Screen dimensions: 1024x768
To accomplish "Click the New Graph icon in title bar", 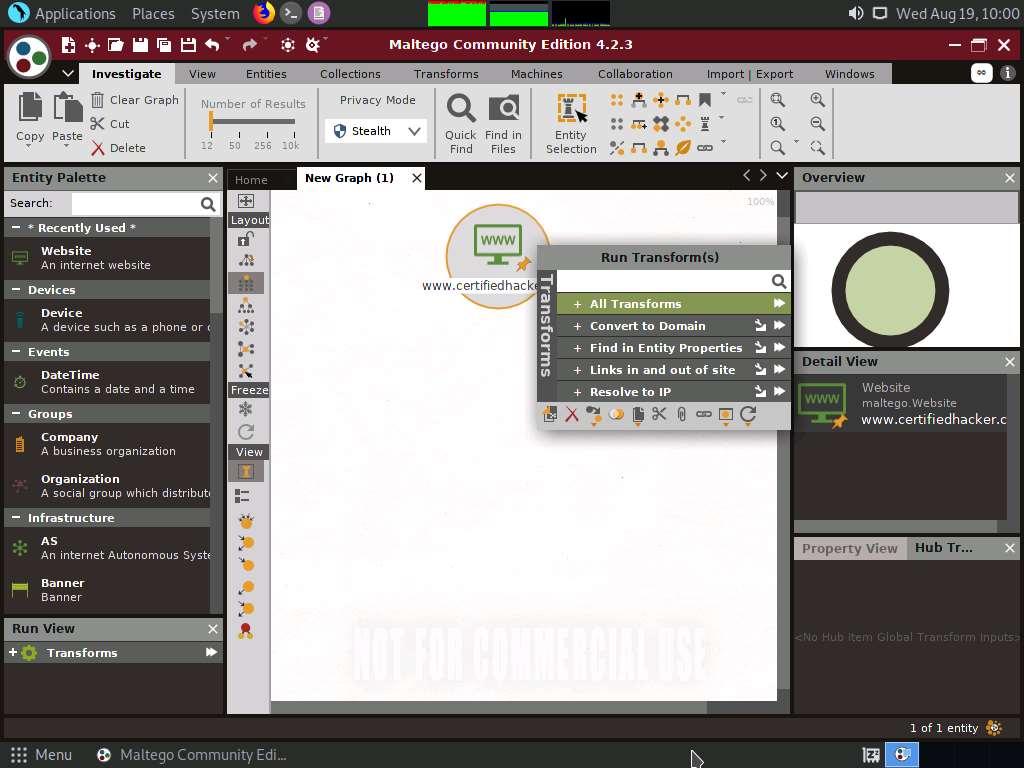I will tap(68, 44).
